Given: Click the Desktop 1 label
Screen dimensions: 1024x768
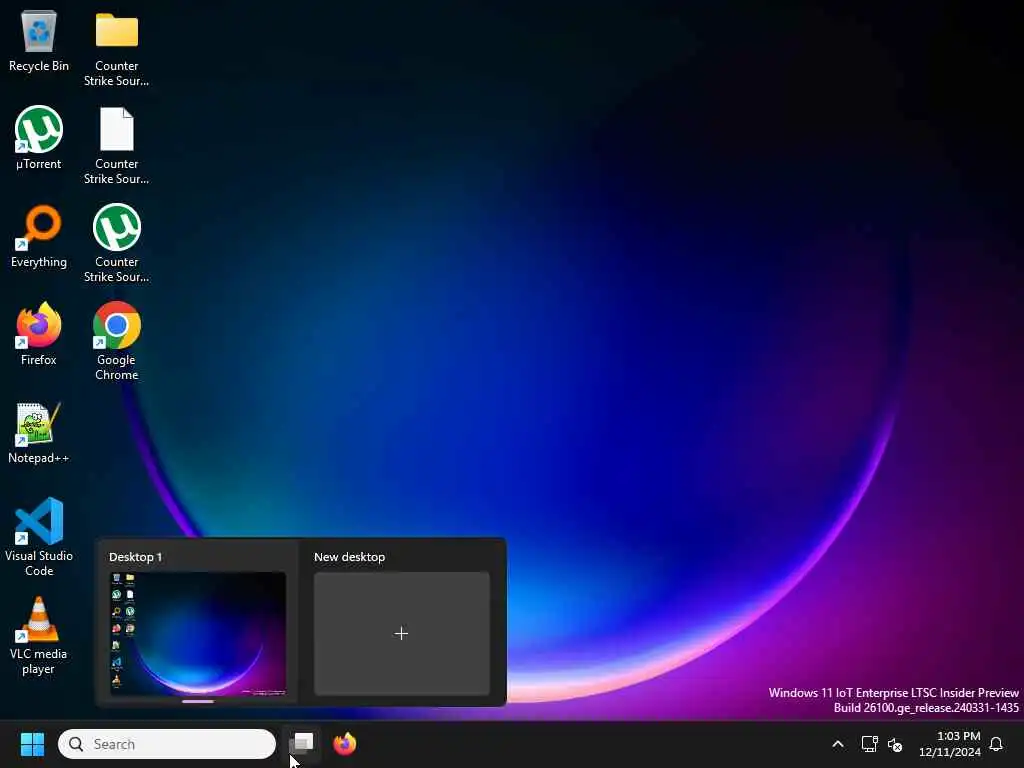Looking at the screenshot, I should (135, 557).
